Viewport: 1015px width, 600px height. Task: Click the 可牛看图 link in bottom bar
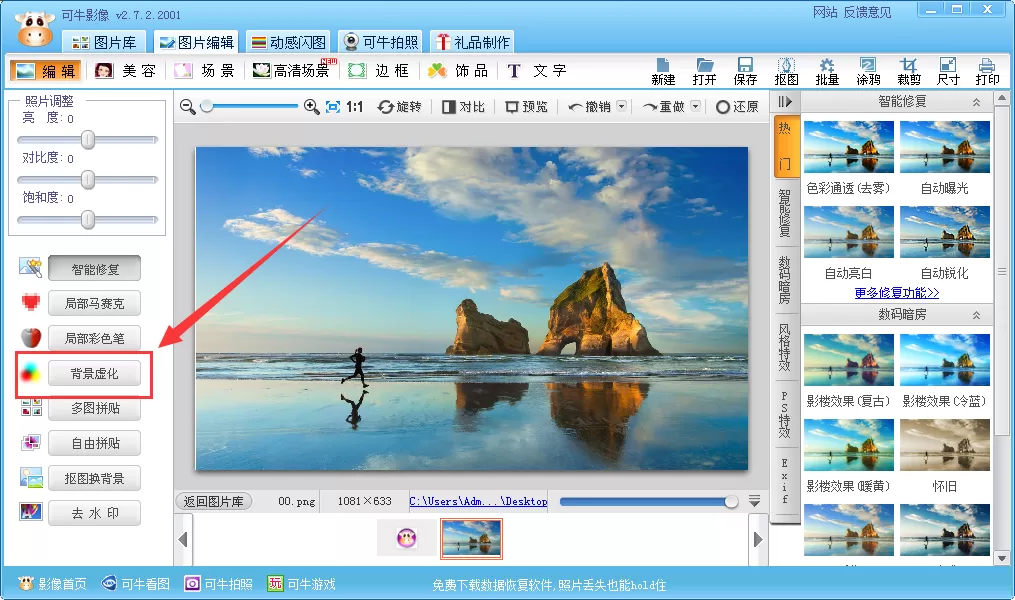[136, 584]
